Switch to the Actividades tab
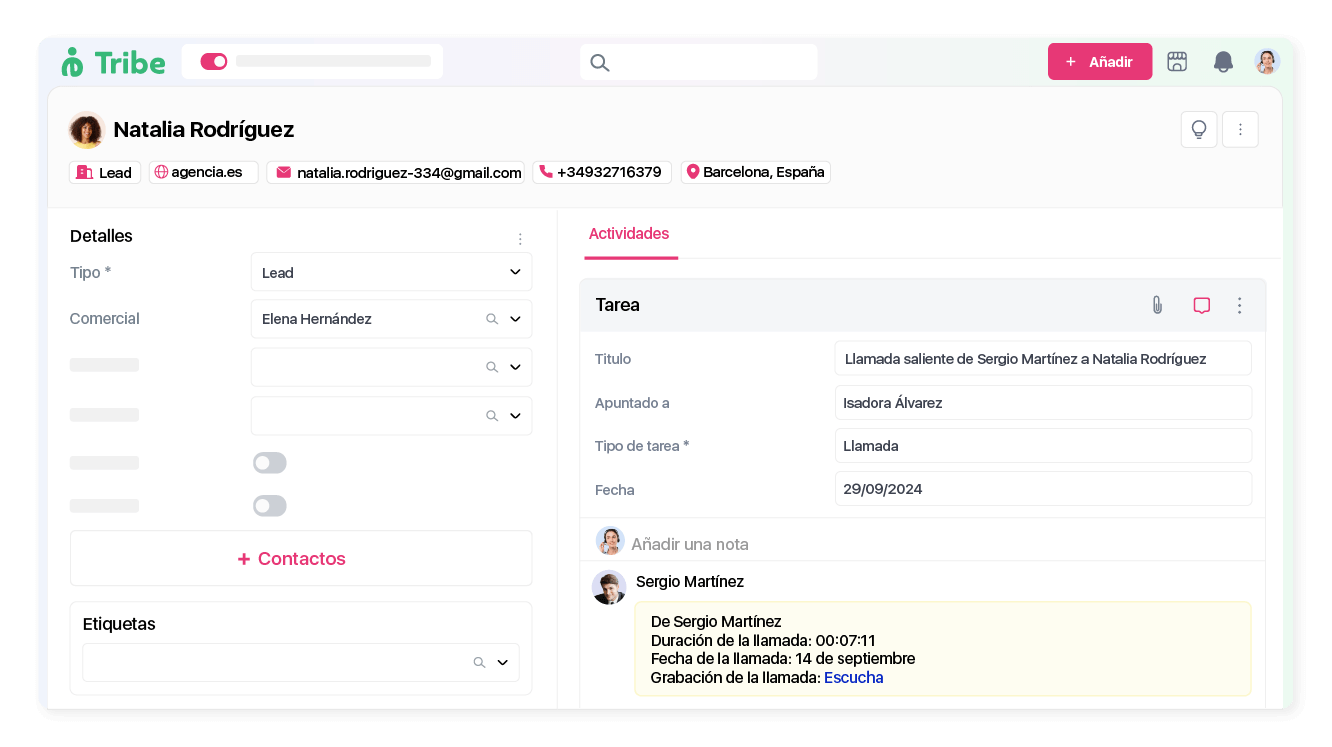This screenshot has width=1332, height=747. click(x=629, y=234)
